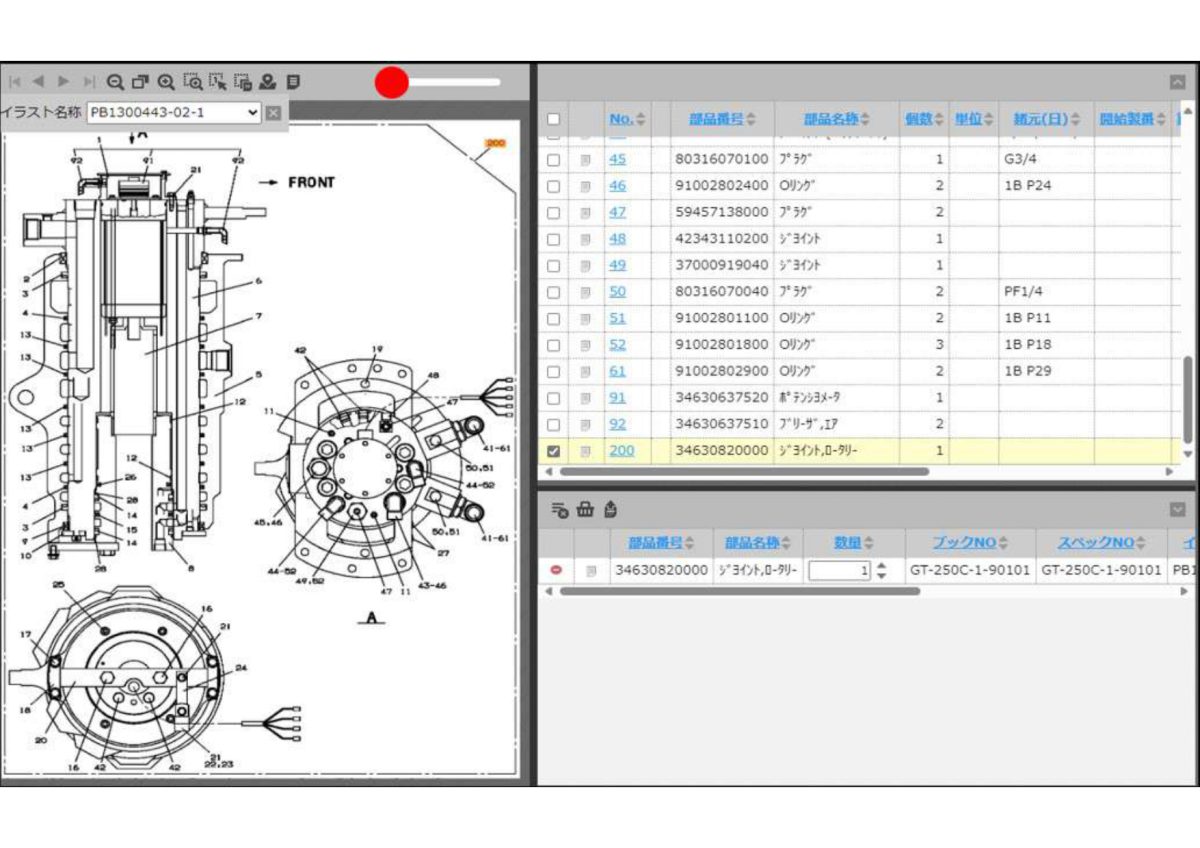The height and width of the screenshot is (848, 1200).
Task: Zoom out the parts illustration
Action: 115,82
